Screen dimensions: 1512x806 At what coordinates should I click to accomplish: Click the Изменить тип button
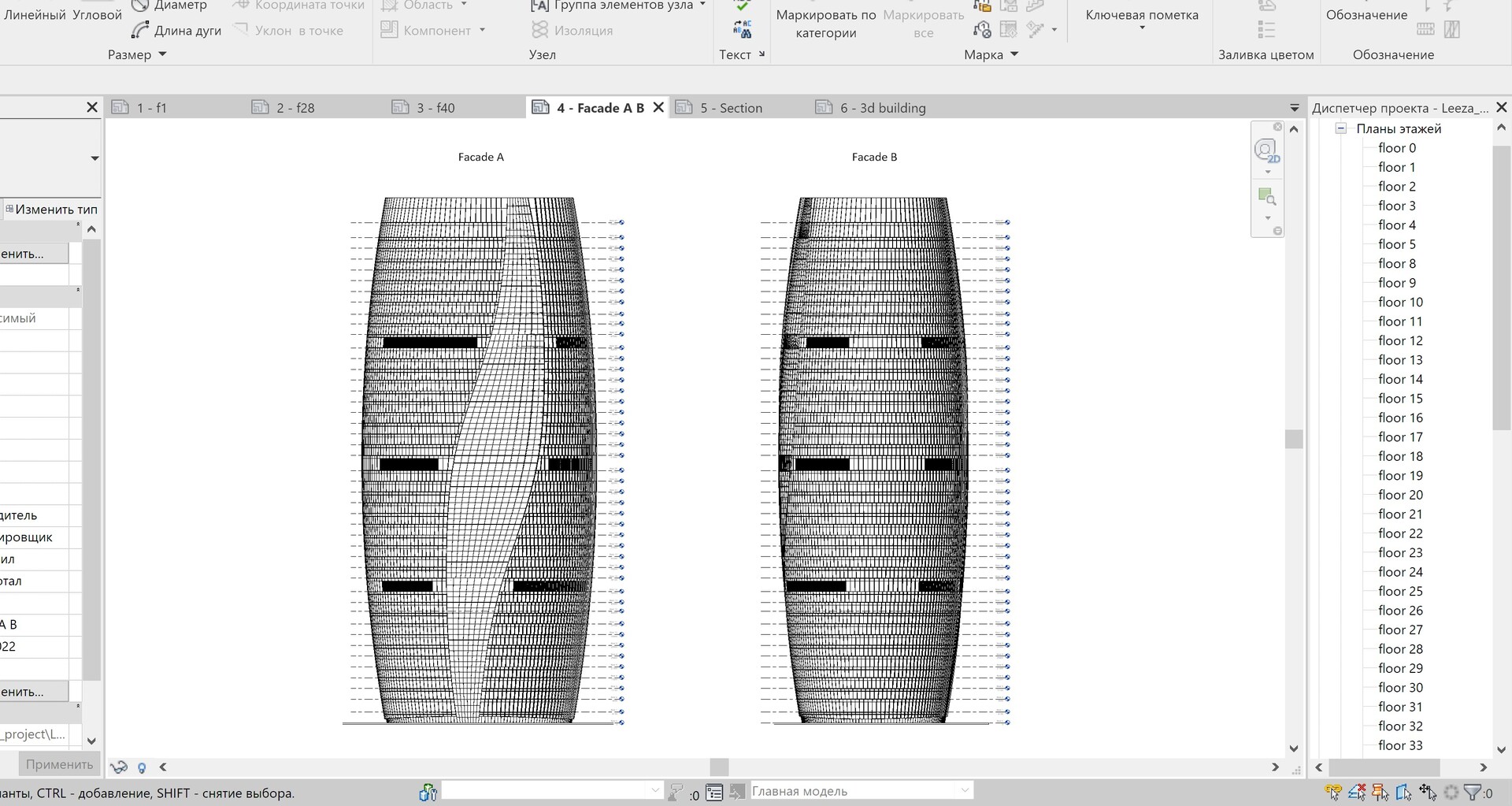51,209
